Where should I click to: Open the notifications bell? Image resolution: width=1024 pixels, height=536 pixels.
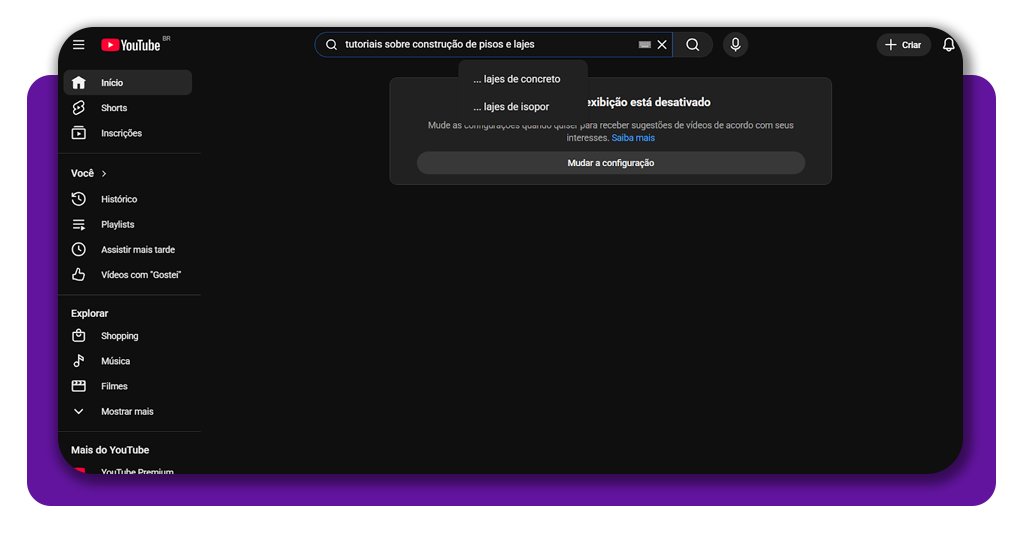948,45
